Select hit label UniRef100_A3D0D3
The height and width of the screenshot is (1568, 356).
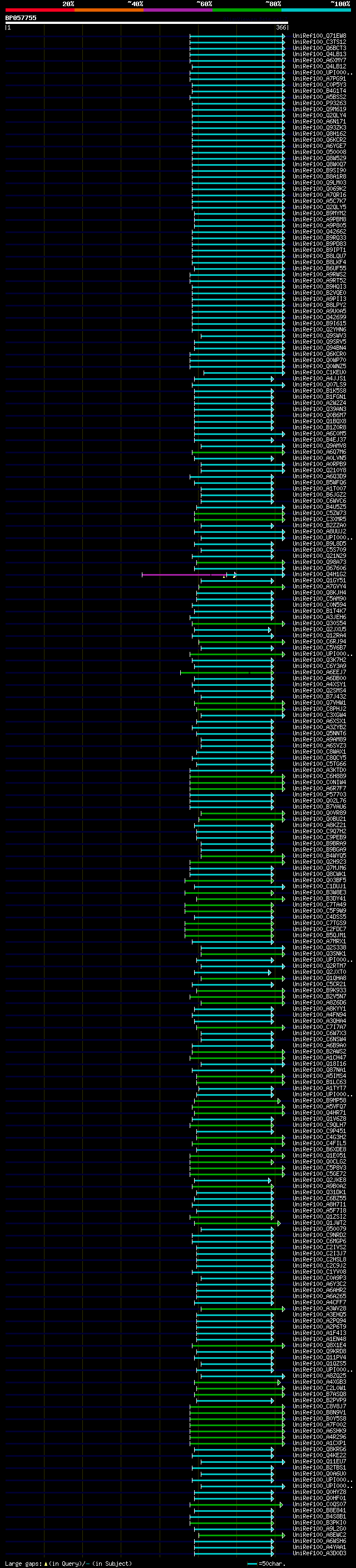[x=319, y=1553]
